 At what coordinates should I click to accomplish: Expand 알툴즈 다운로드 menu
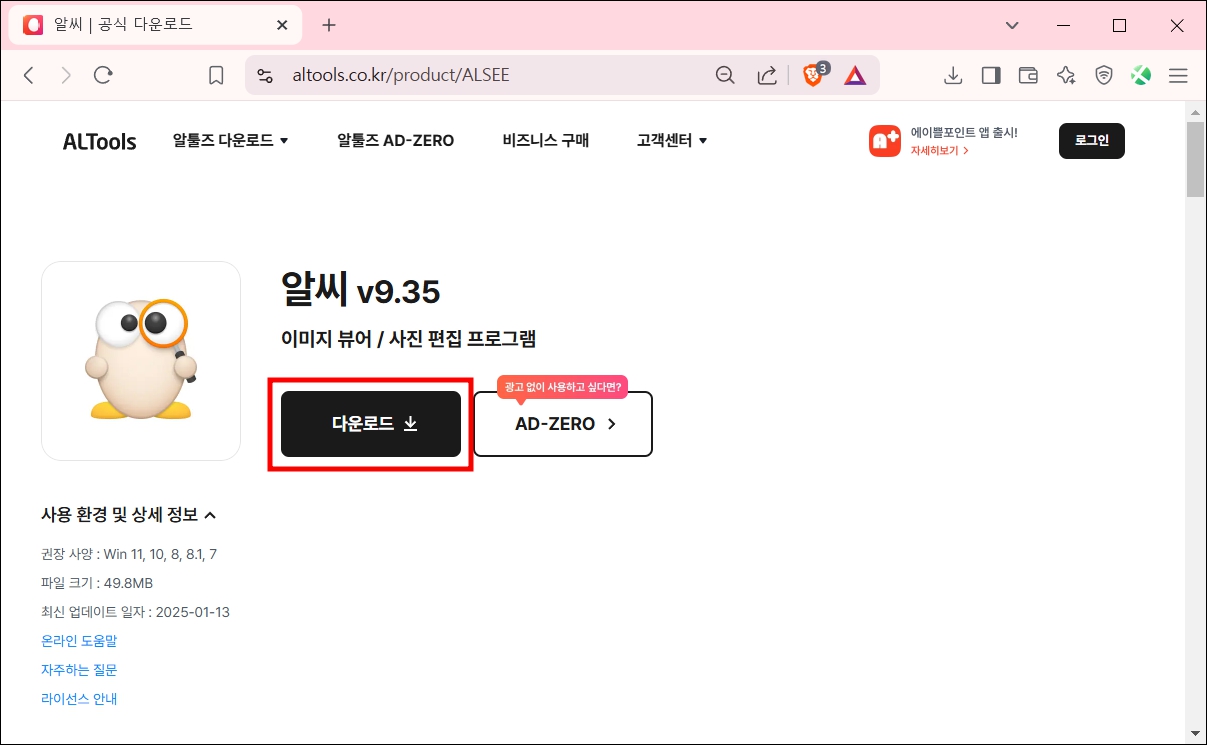pyautogui.click(x=230, y=141)
